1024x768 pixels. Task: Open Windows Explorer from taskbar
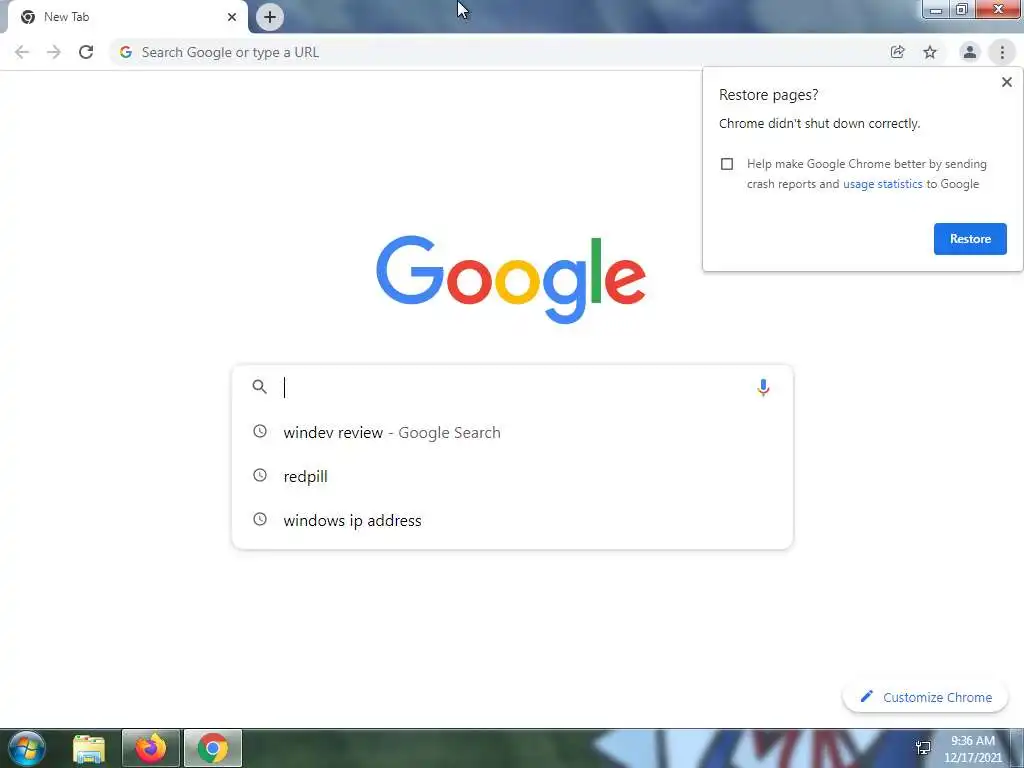(x=89, y=748)
